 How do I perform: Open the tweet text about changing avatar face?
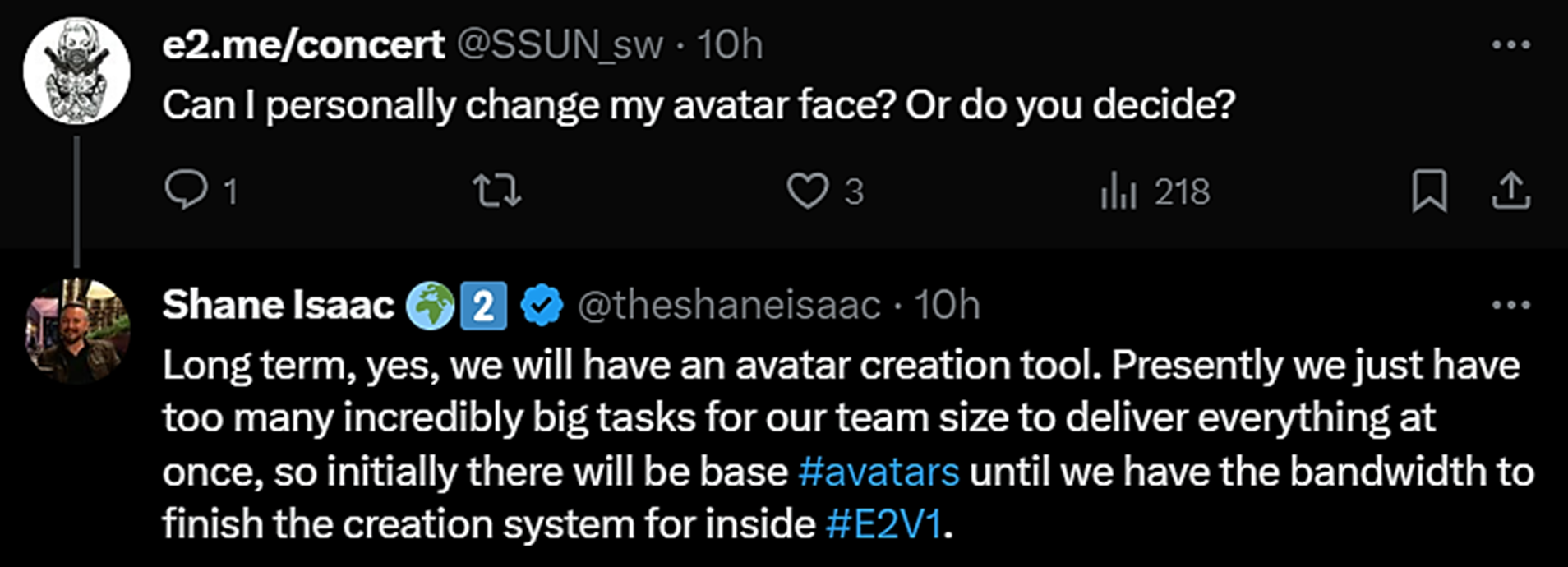[x=699, y=105]
